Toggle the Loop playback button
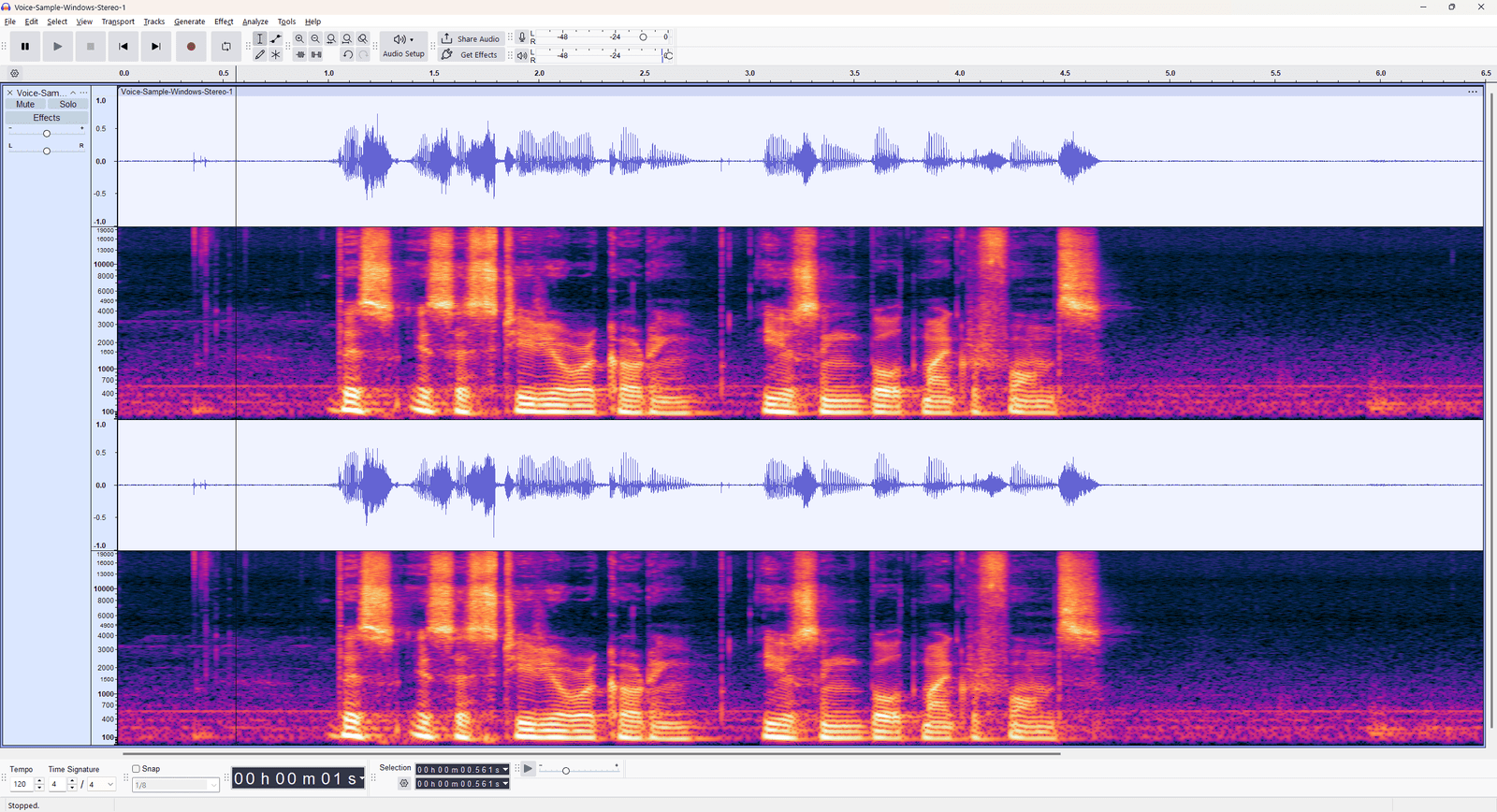This screenshot has width=1497, height=812. pyautogui.click(x=225, y=47)
